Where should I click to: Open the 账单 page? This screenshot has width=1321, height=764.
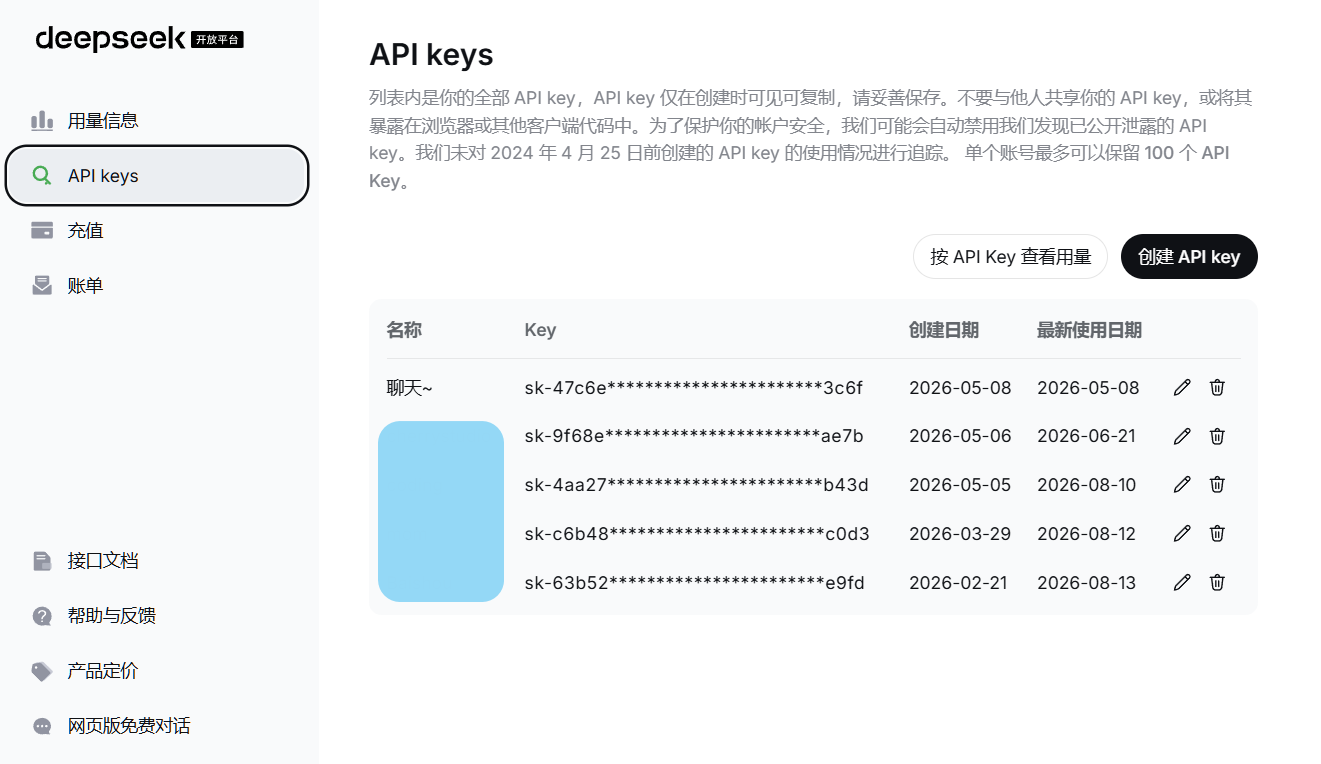157,286
